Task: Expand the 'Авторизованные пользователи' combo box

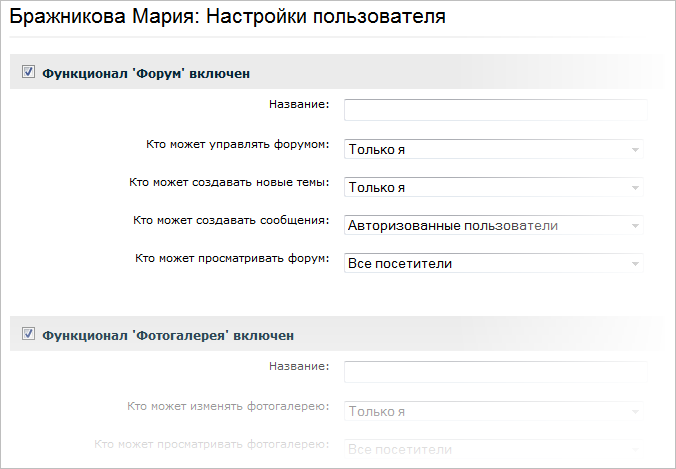Action: pyautogui.click(x=494, y=225)
